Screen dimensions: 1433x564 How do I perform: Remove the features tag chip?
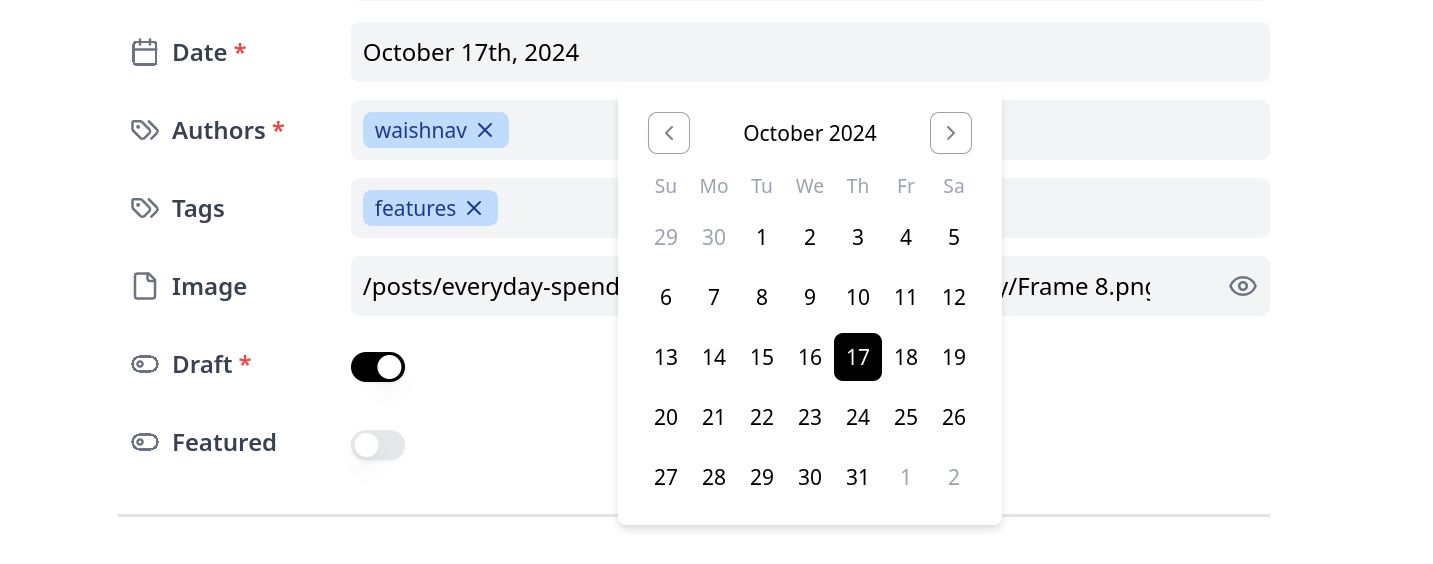pyautogui.click(x=474, y=208)
